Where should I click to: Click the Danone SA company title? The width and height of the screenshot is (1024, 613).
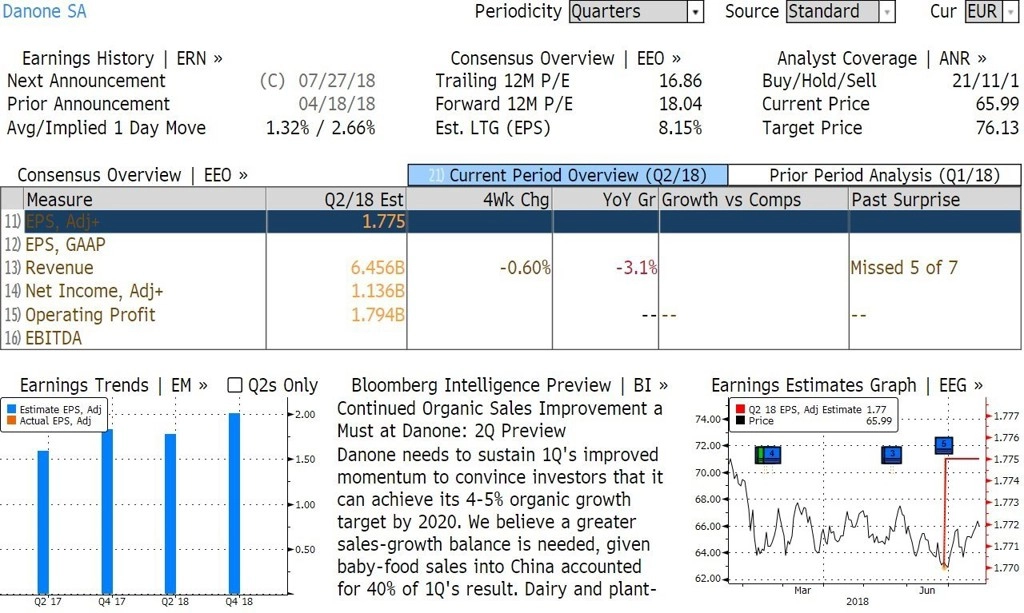(44, 12)
